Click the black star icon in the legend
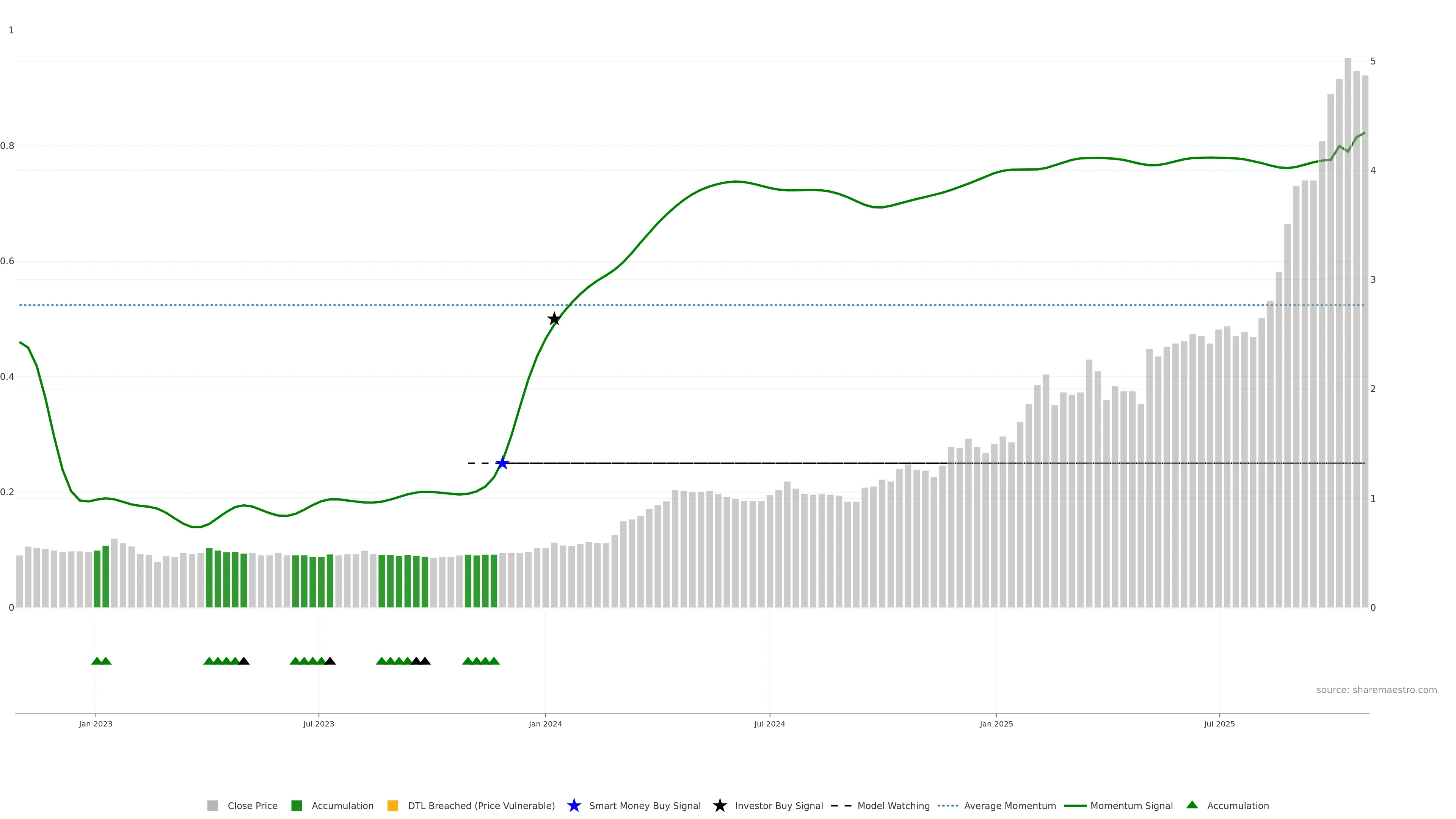1456x819 pixels. click(720, 805)
